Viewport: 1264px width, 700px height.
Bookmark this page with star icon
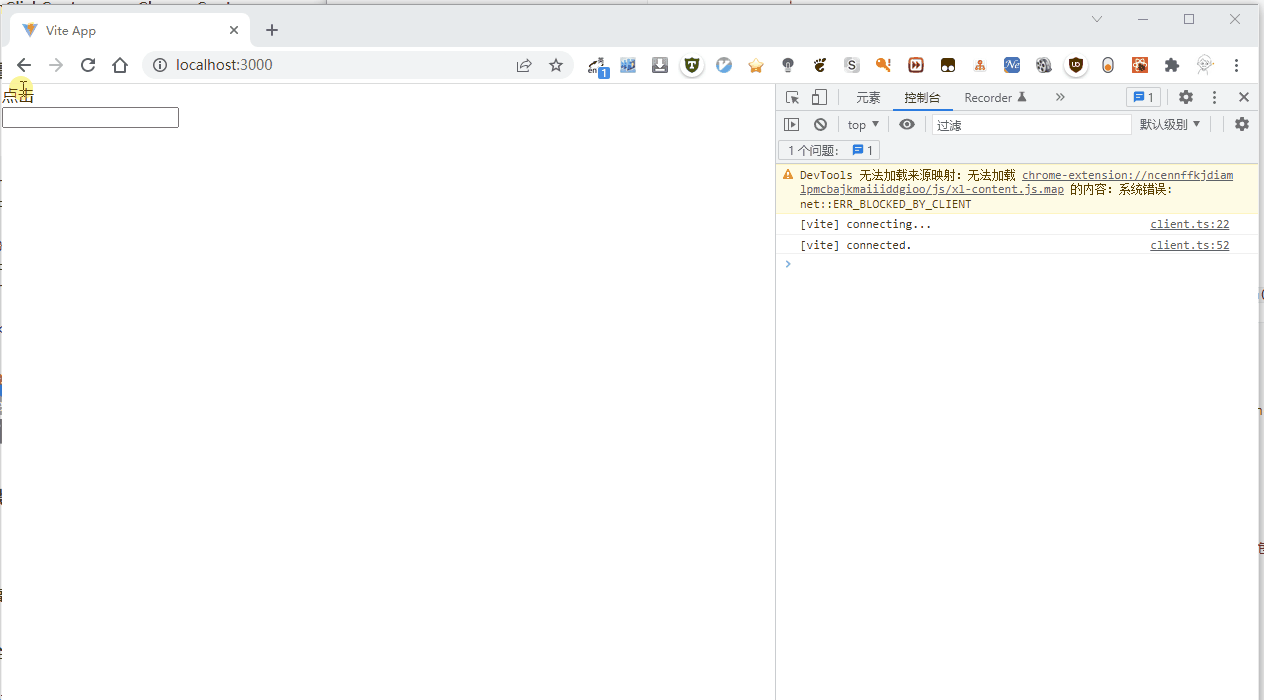[556, 65]
